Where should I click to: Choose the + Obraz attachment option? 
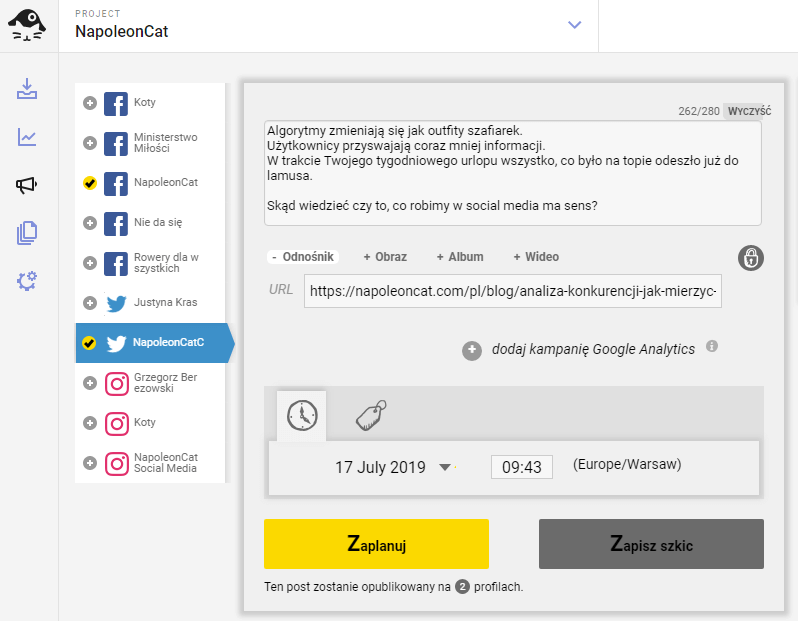[x=385, y=257]
